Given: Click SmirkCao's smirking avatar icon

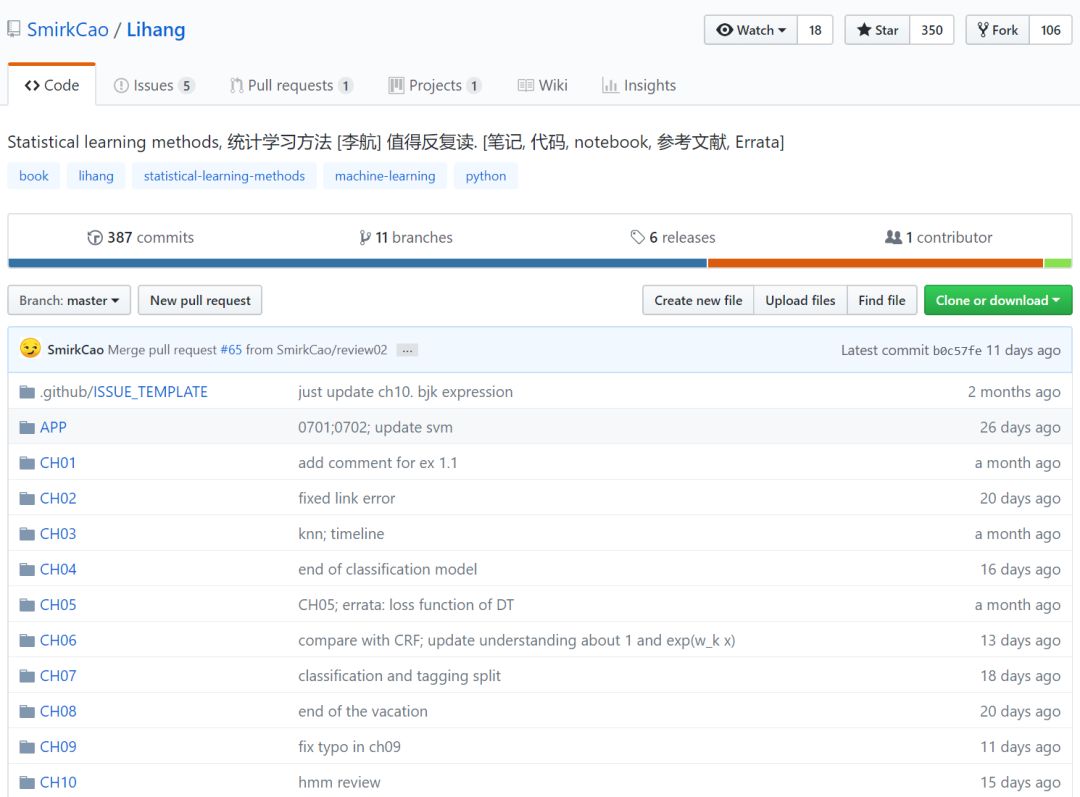Looking at the screenshot, I should pos(30,349).
